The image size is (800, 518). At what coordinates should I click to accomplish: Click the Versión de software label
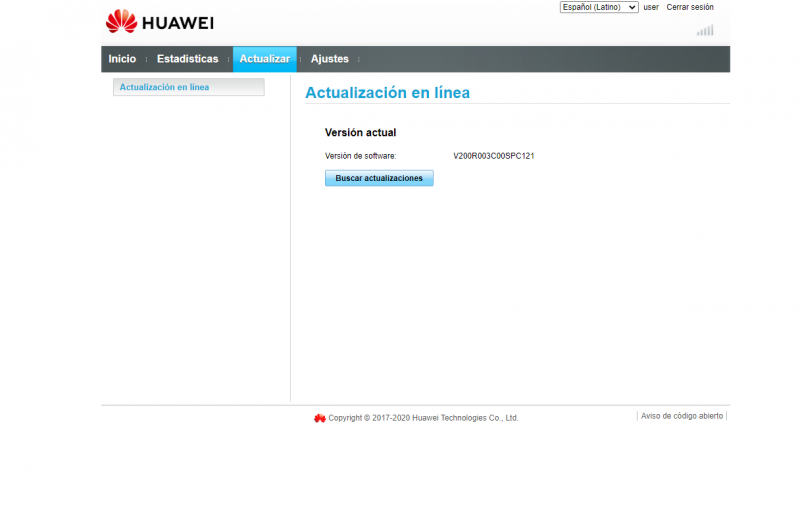(360, 156)
